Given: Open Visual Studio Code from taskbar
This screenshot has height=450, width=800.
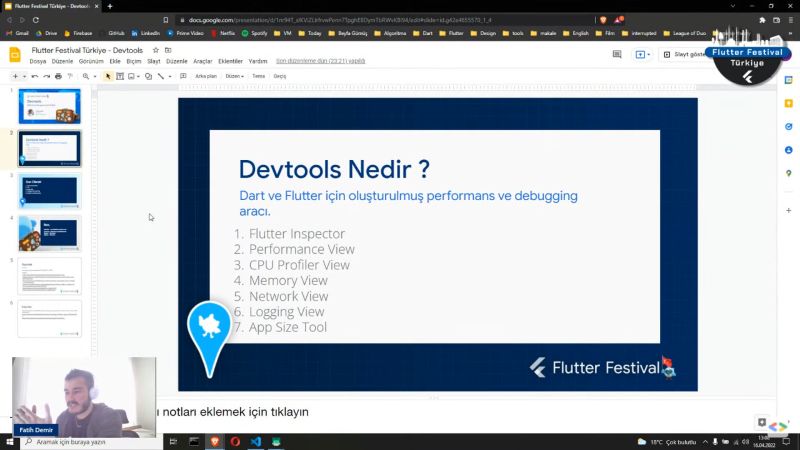Looking at the screenshot, I should click(256, 442).
